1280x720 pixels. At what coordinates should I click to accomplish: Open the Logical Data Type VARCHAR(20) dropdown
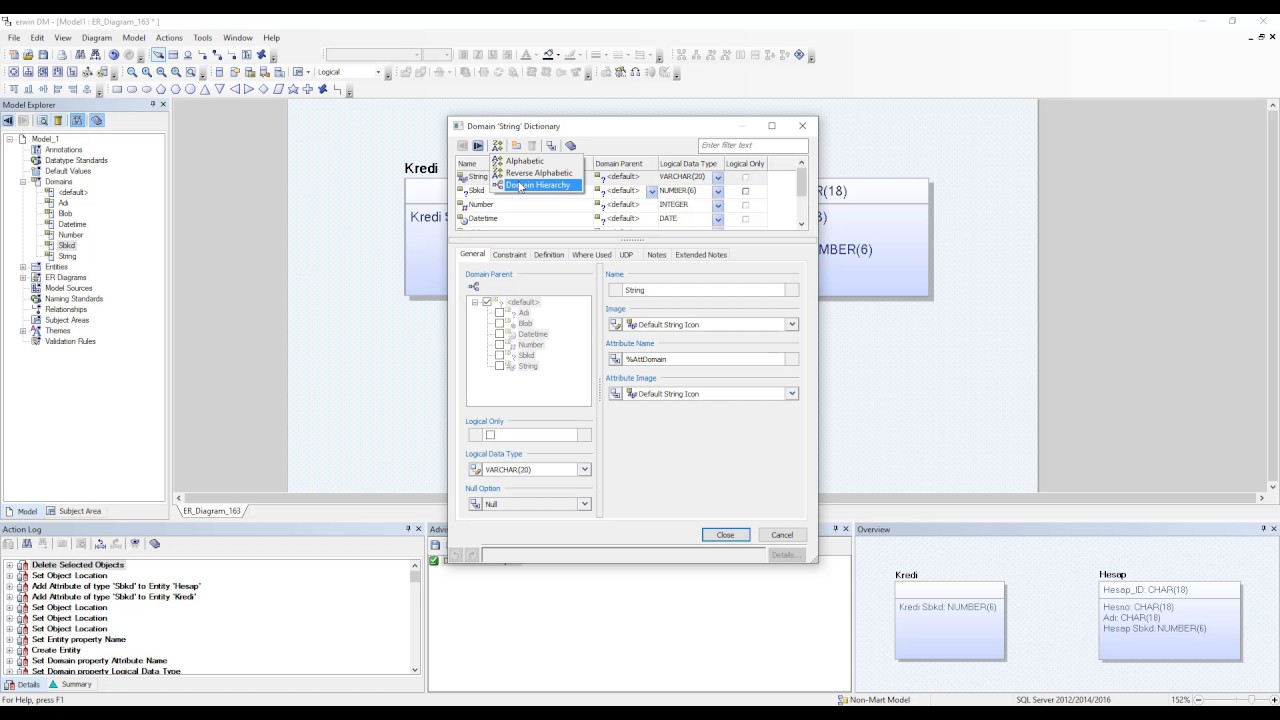584,470
